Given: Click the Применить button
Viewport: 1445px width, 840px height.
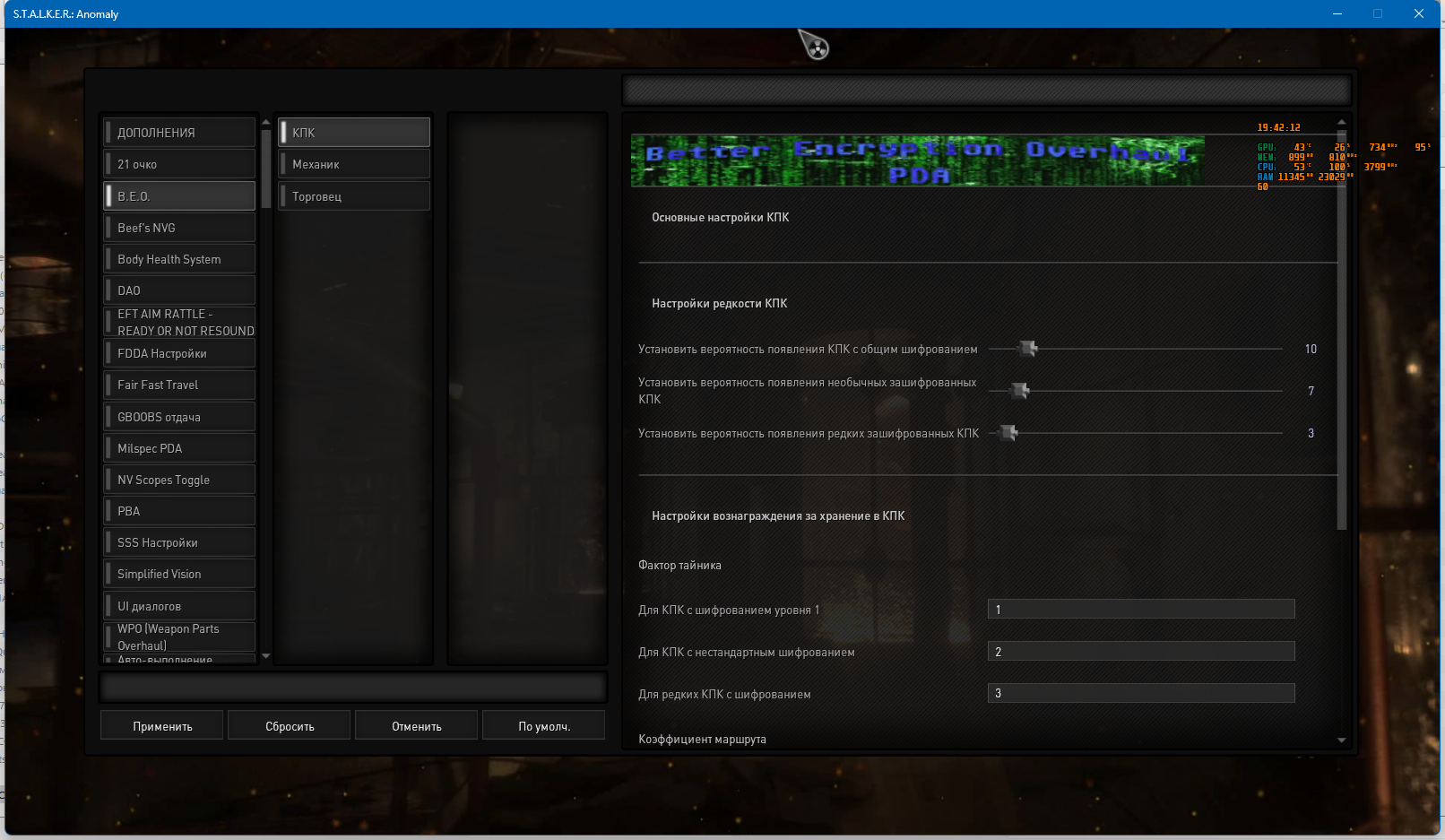Looking at the screenshot, I should point(162,726).
